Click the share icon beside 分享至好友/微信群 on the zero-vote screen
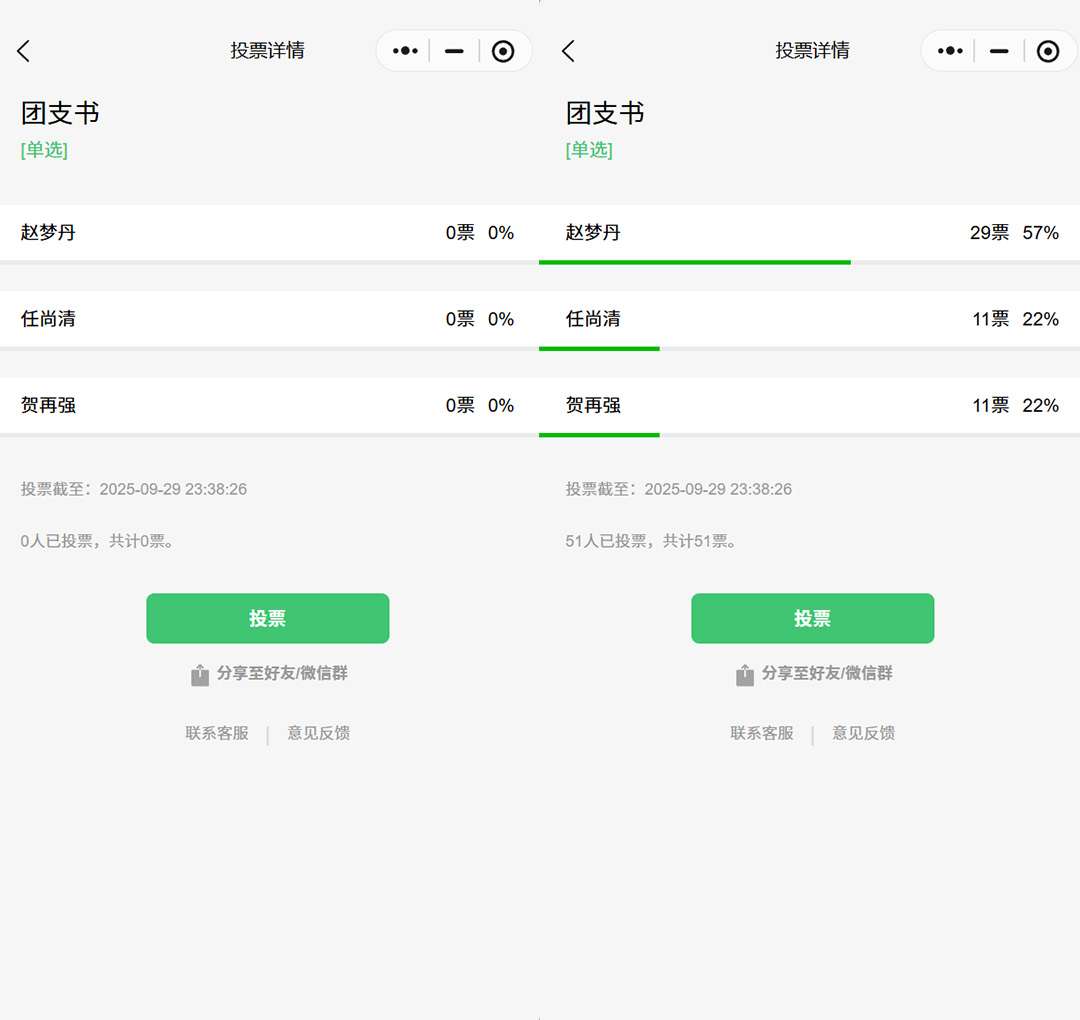Screen dimensions: 1080x1020 [x=200, y=675]
